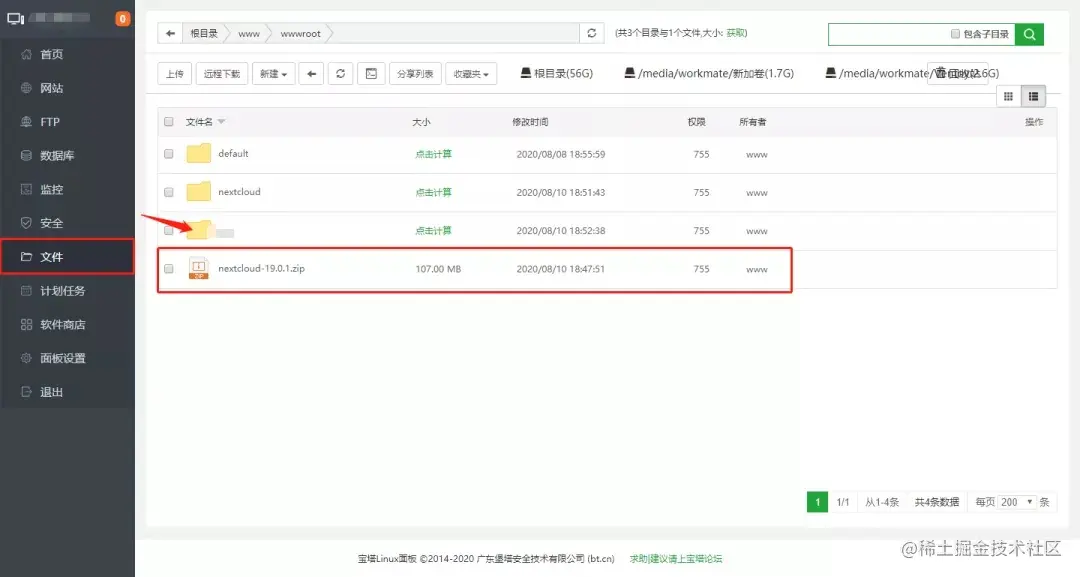Check the default folder row checkbox
The width and height of the screenshot is (1080, 577).
tap(169, 154)
